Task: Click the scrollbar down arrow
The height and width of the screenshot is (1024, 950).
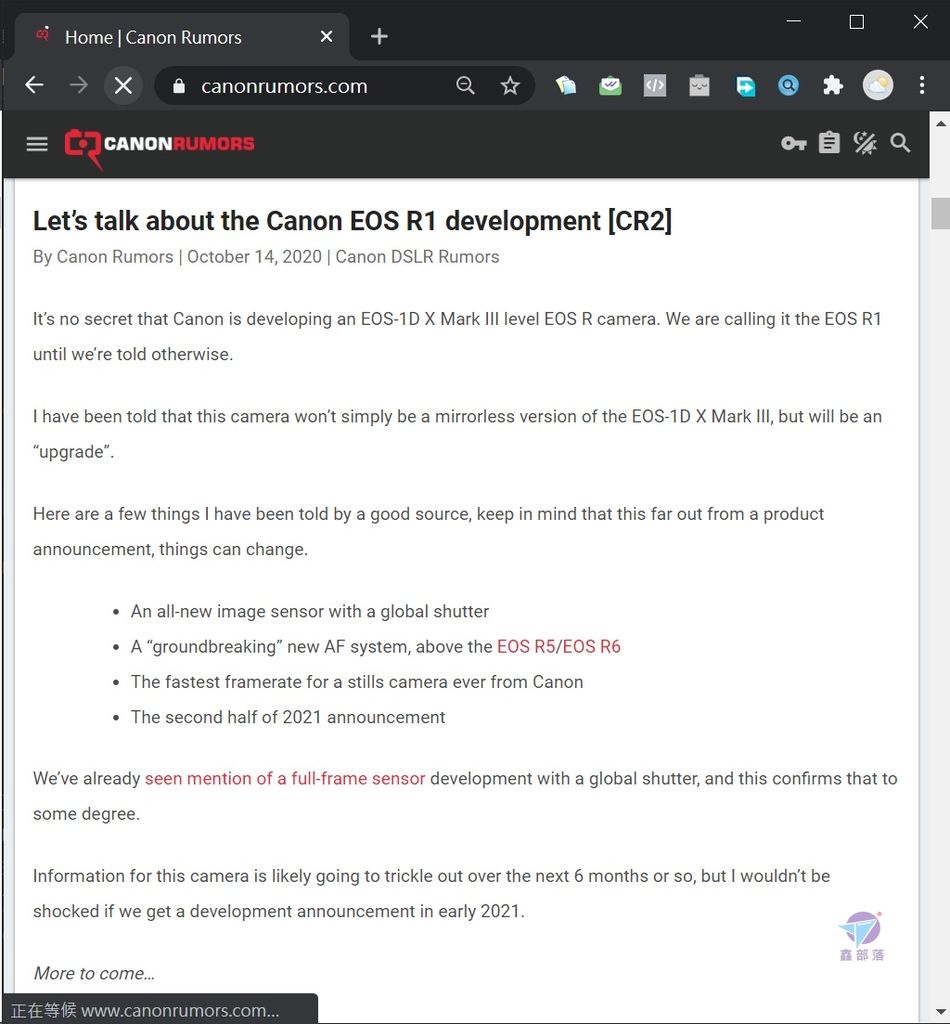Action: click(x=940, y=1013)
